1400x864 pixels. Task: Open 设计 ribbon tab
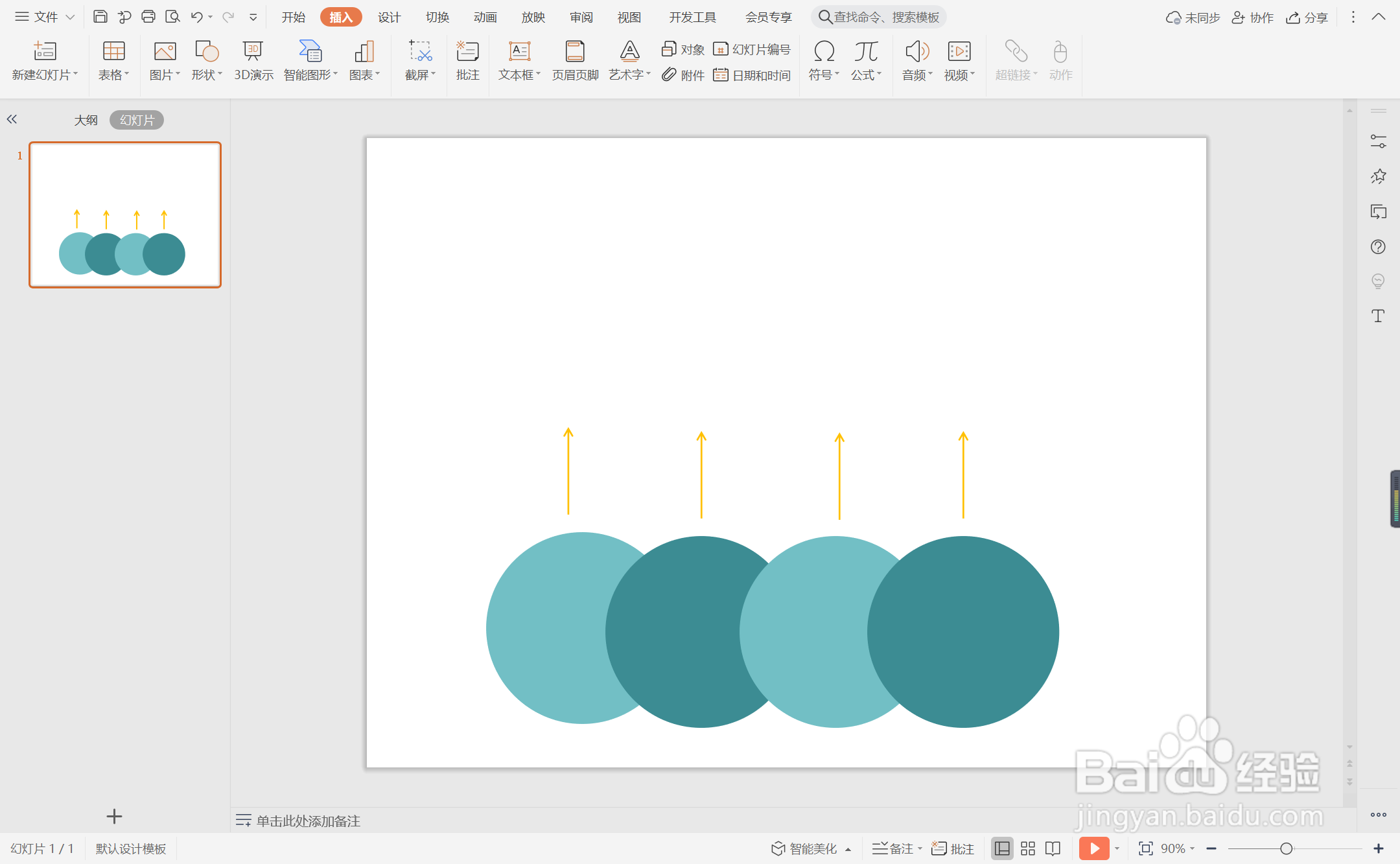[x=389, y=18]
